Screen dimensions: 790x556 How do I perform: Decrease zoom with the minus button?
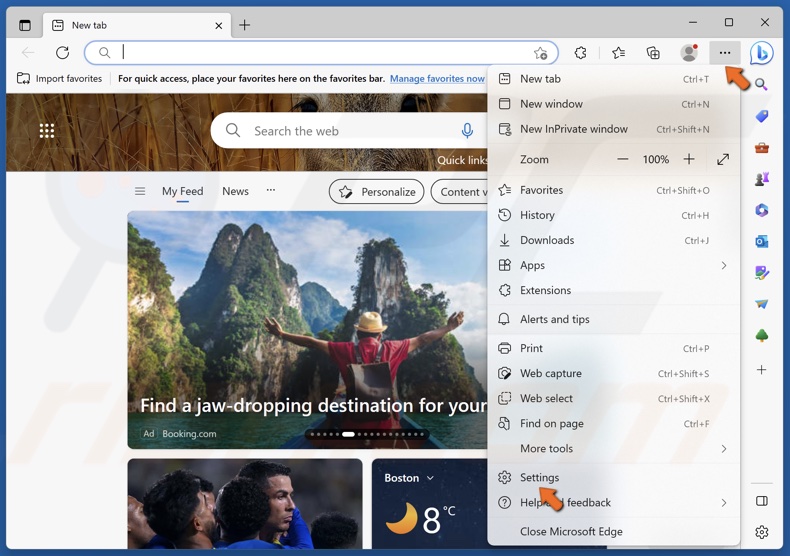[623, 159]
